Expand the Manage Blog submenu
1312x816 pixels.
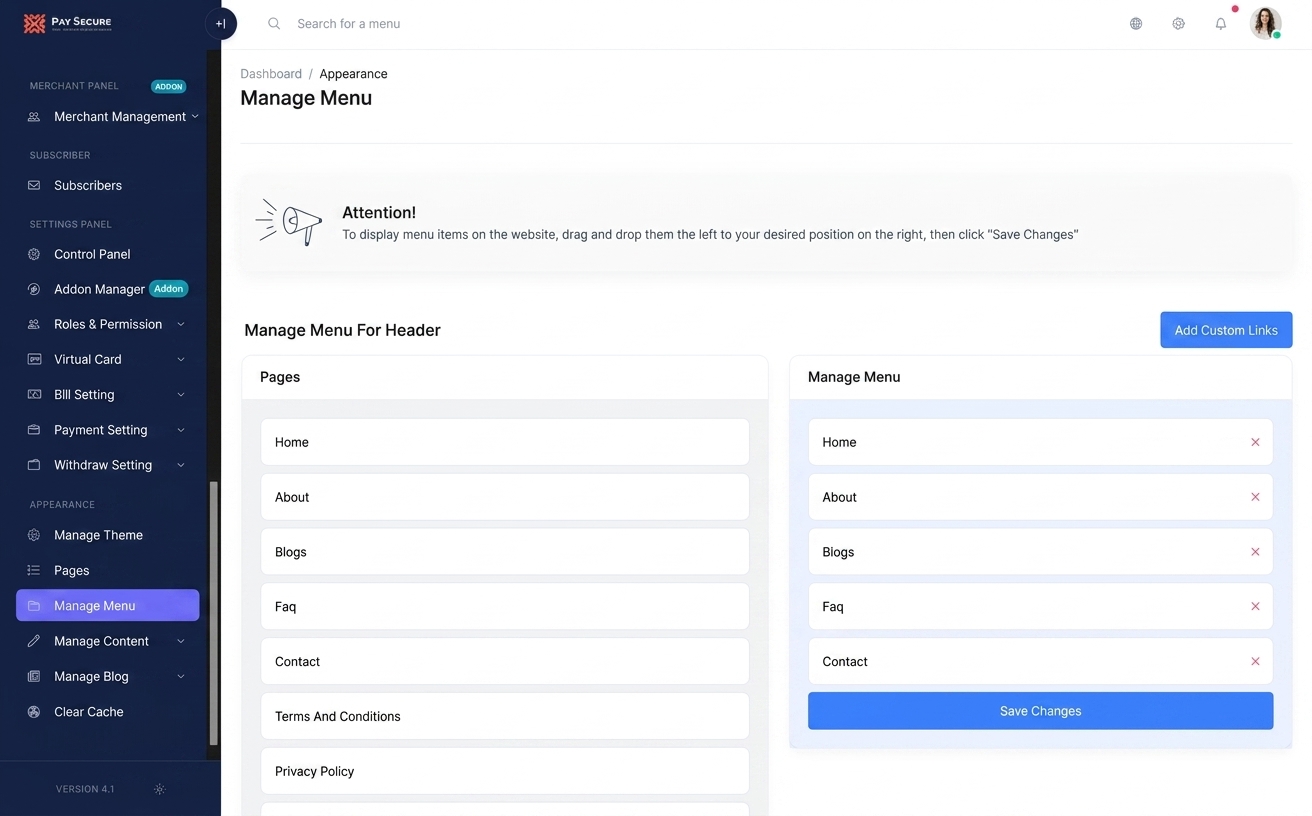click(181, 677)
